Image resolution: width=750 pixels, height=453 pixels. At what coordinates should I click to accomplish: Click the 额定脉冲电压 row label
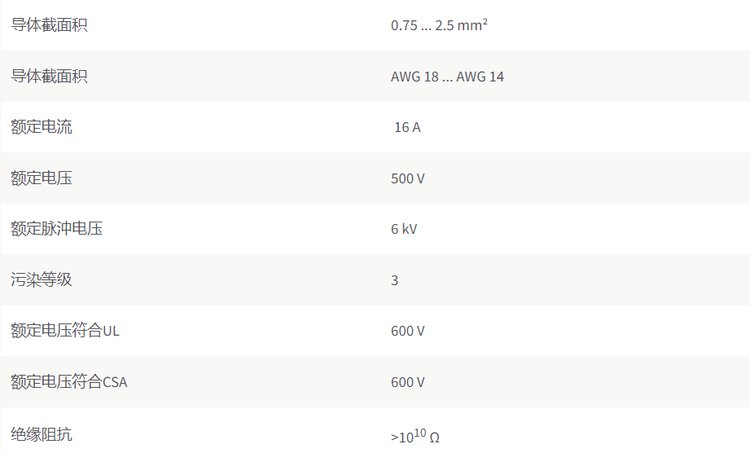pyautogui.click(x=57, y=229)
